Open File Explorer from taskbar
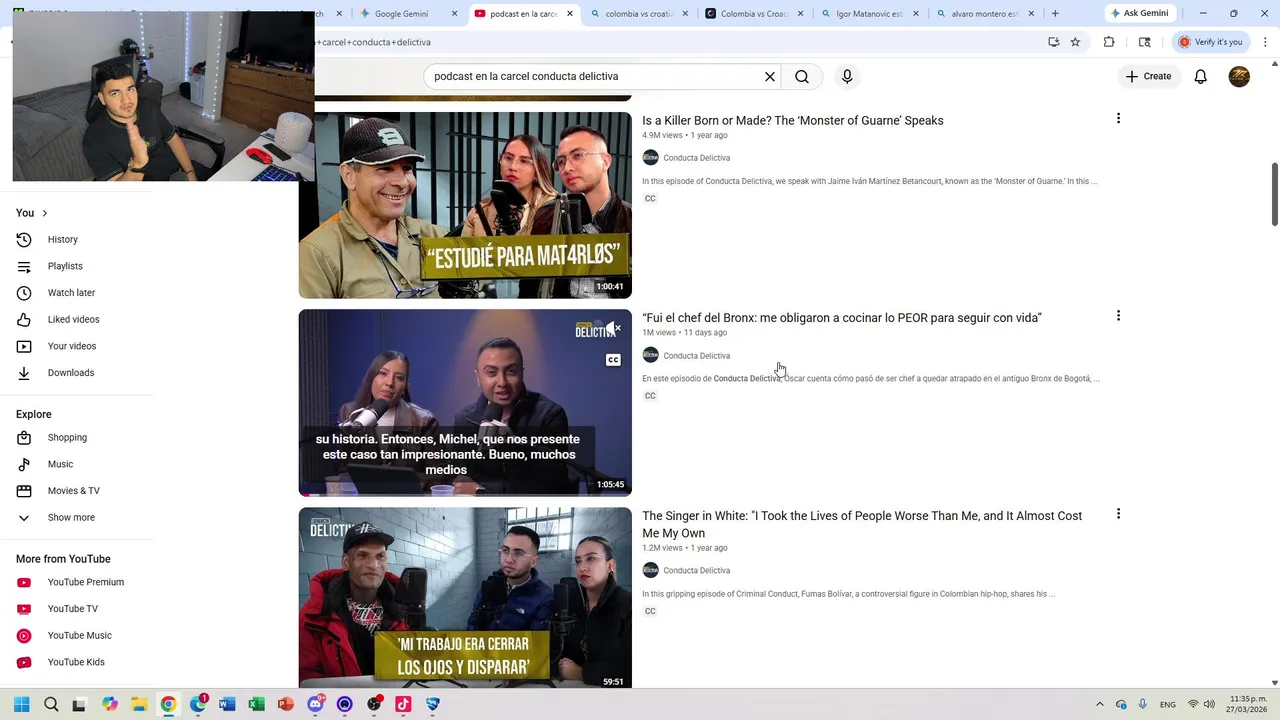 (139, 704)
